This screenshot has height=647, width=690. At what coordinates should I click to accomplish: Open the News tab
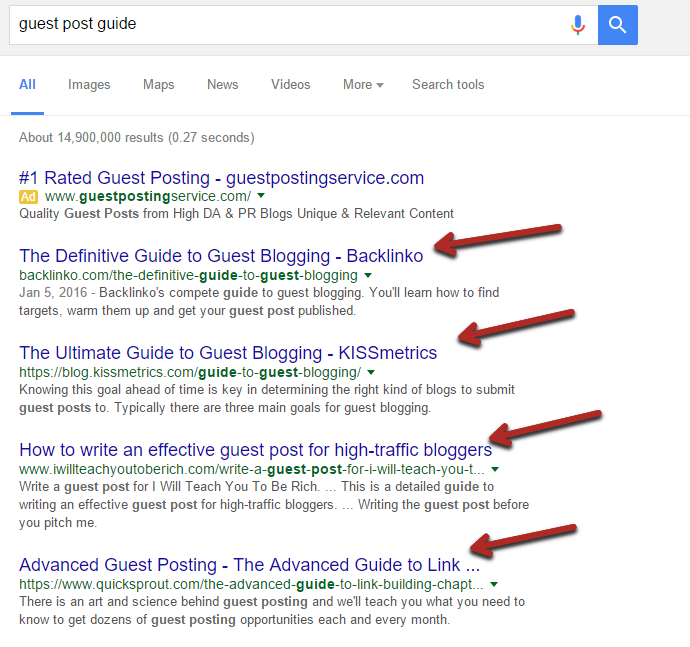click(223, 85)
